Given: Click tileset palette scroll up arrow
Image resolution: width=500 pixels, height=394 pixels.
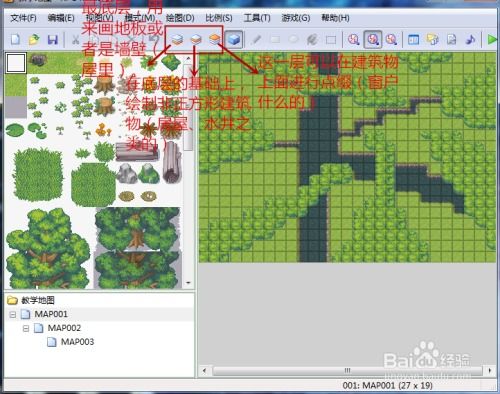Looking at the screenshot, I should tap(188, 58).
